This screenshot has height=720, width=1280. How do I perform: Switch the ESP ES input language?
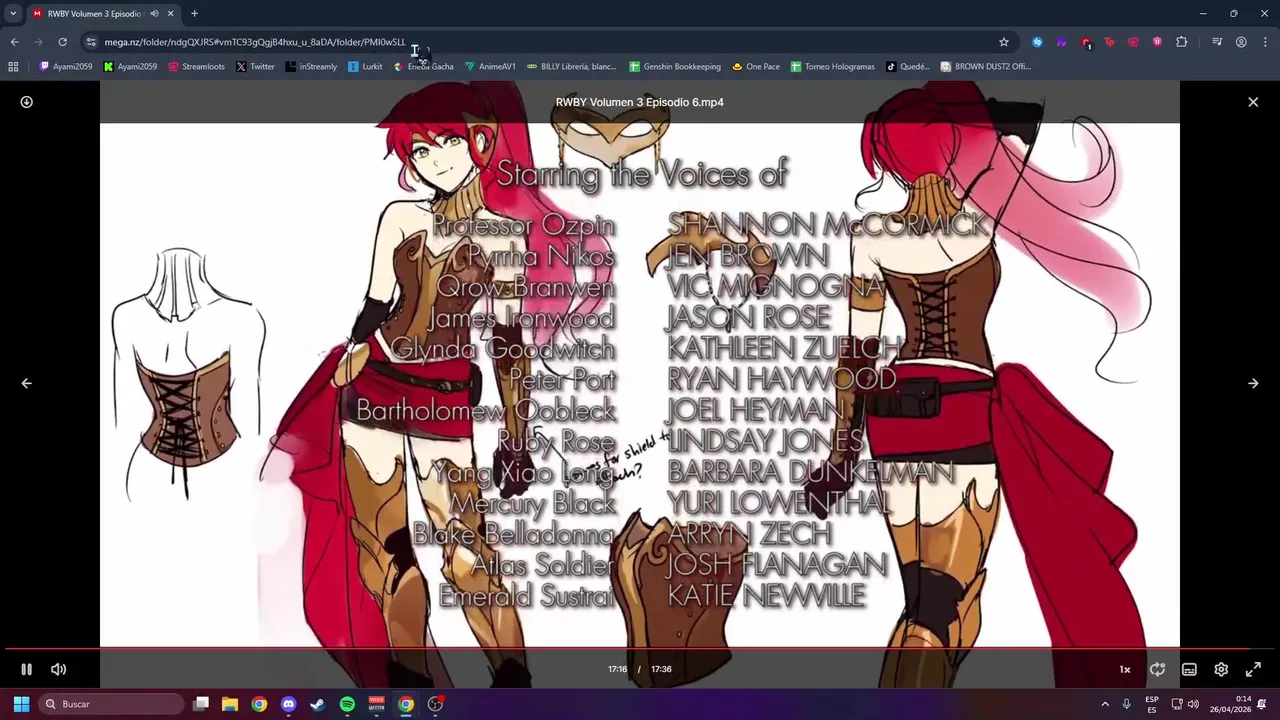[x=1152, y=704]
